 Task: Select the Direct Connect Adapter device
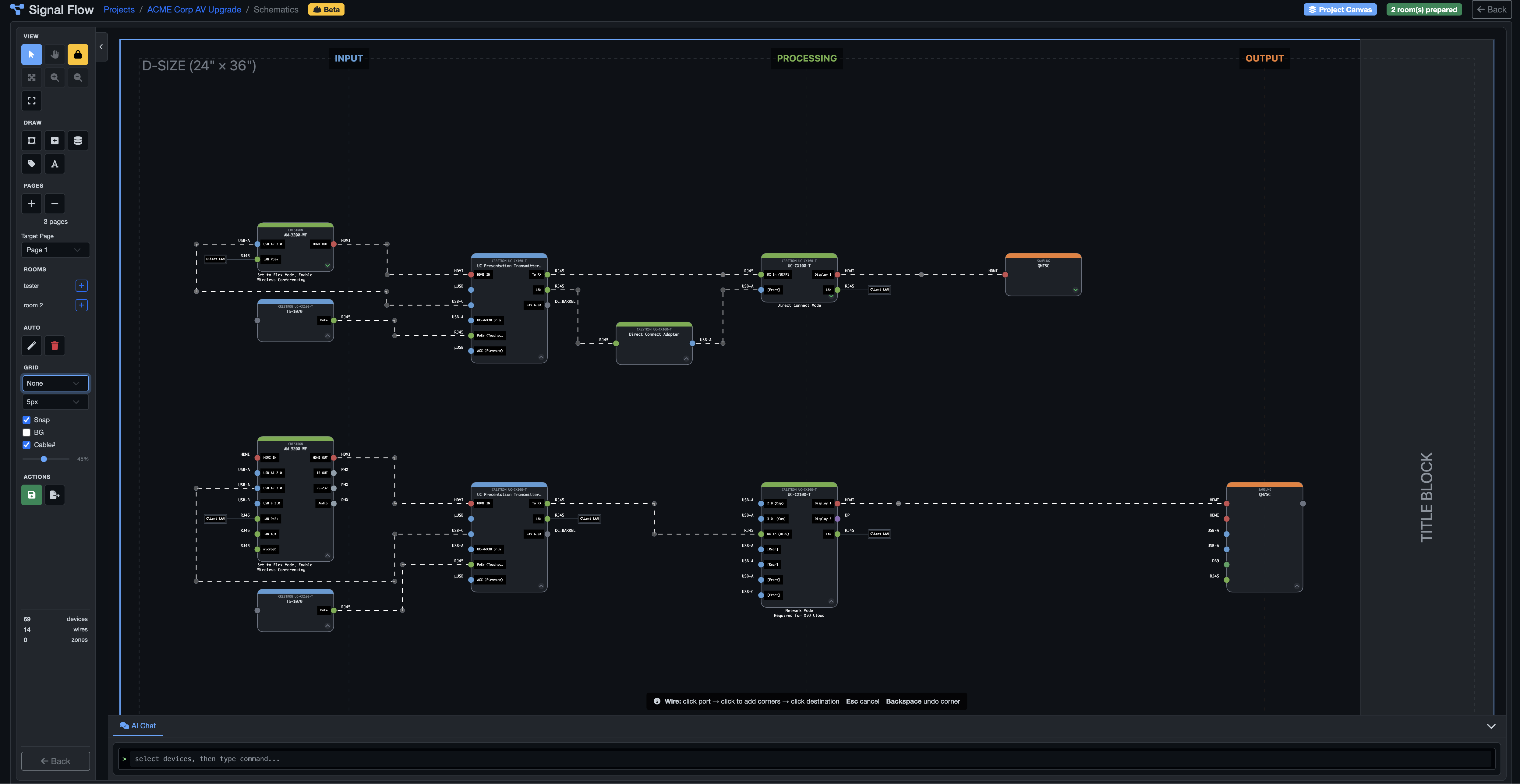point(654,343)
